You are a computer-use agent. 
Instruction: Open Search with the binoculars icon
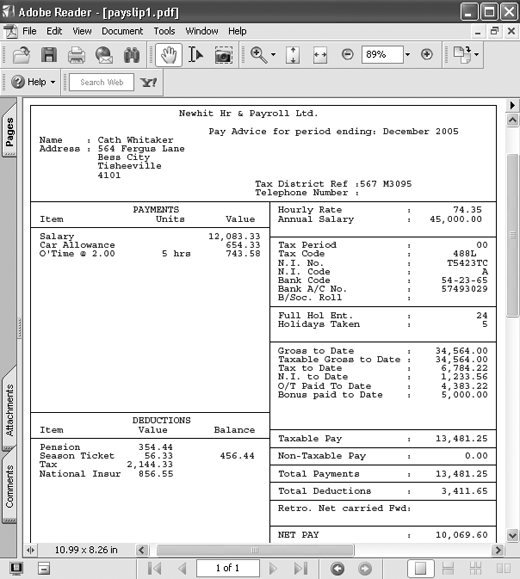click(132, 55)
